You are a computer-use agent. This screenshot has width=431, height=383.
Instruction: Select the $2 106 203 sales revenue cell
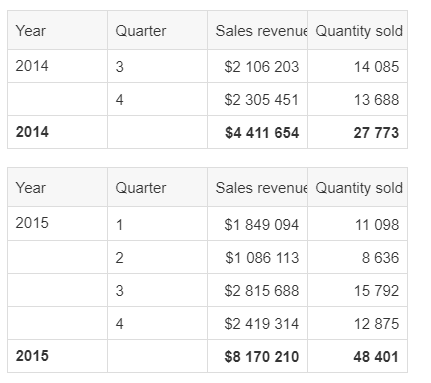tap(257, 66)
